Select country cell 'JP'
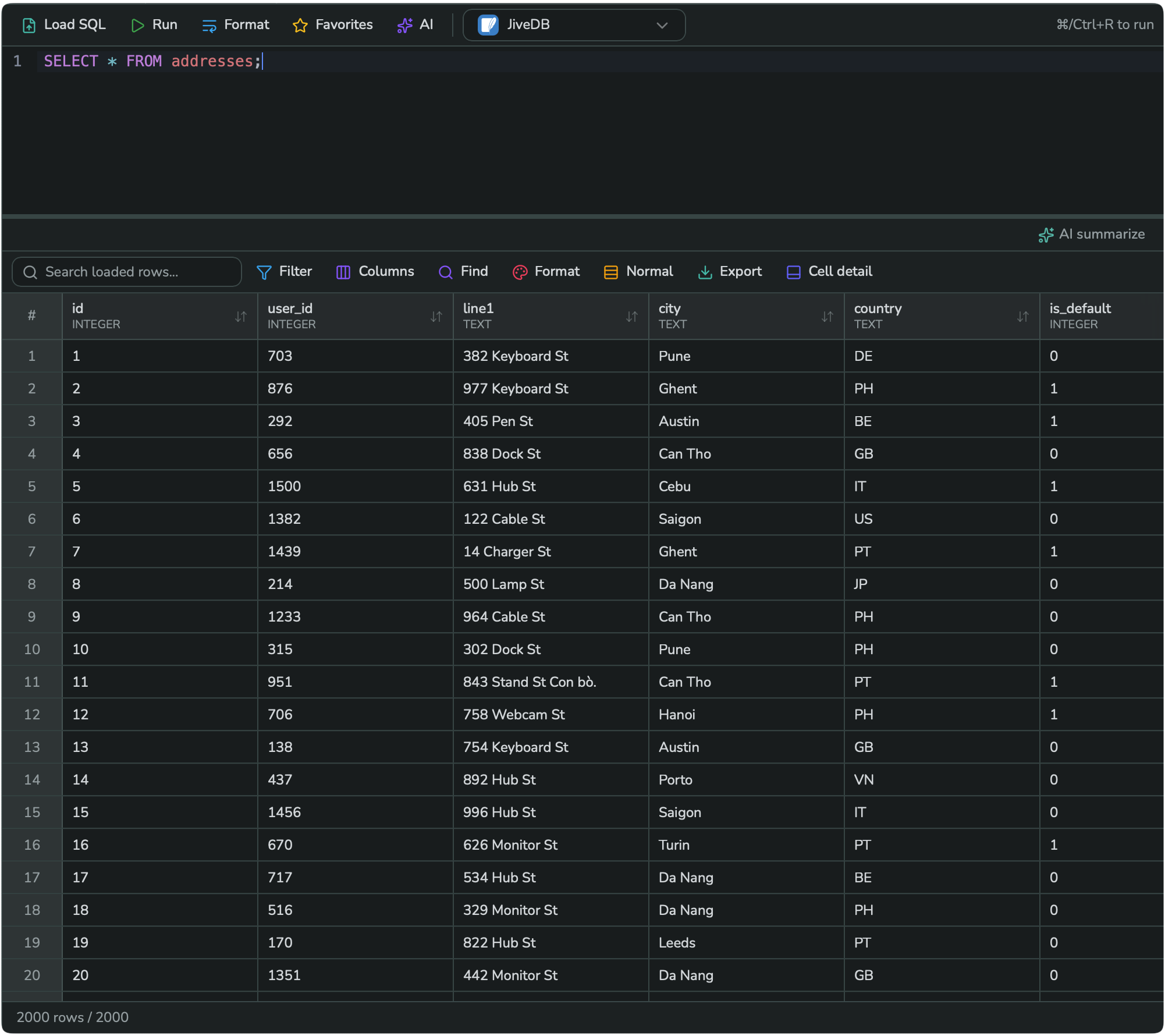Screen dimensions: 1165x1036 pyautogui.click(x=942, y=584)
